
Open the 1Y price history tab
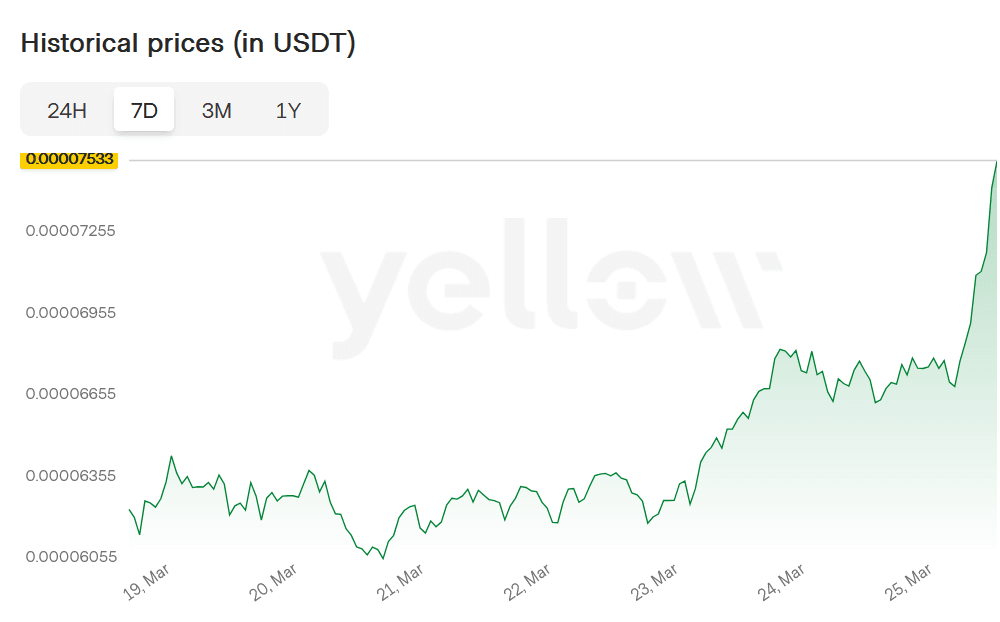tap(288, 110)
